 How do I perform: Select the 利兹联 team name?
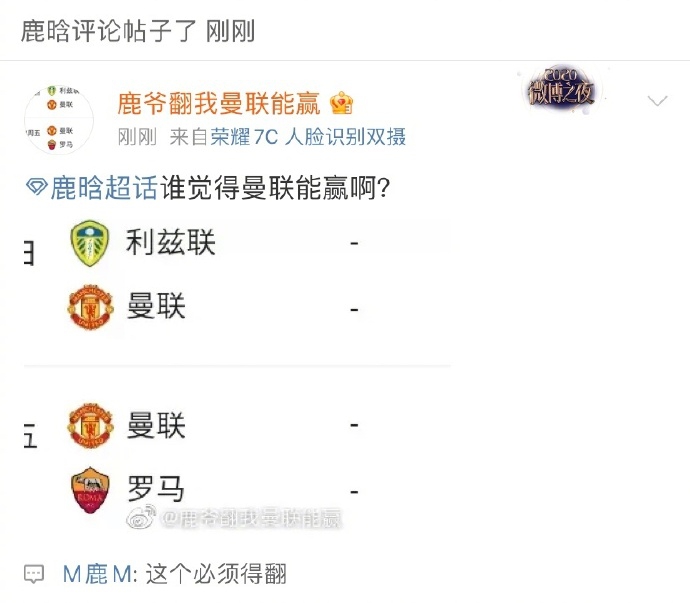[171, 242]
